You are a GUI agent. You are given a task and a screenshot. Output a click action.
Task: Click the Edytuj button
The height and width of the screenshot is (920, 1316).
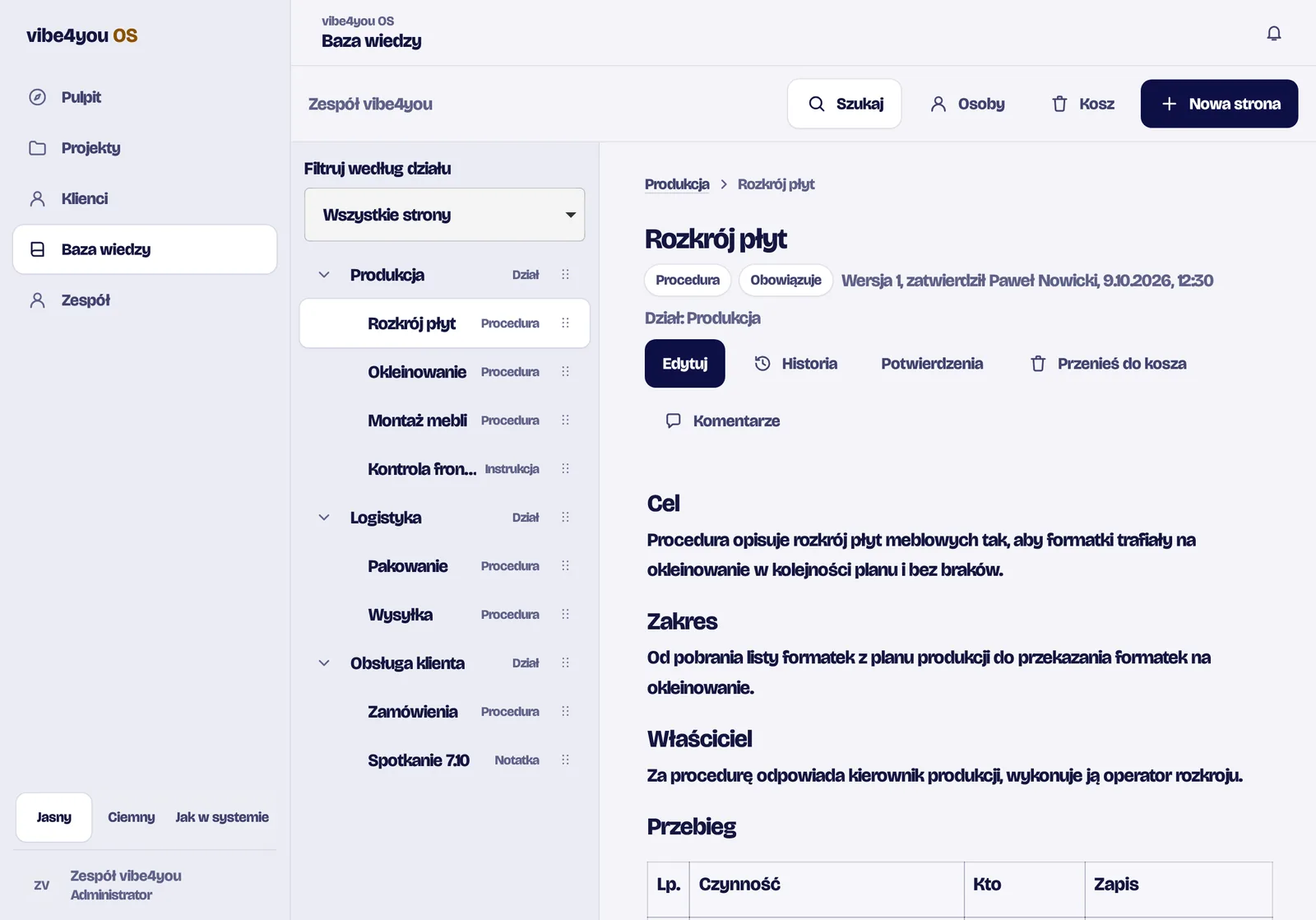coord(684,364)
